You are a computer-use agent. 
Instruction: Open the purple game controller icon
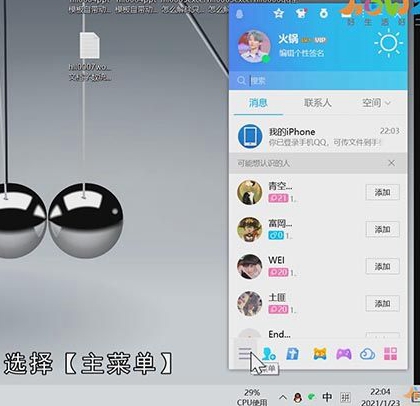(x=344, y=354)
